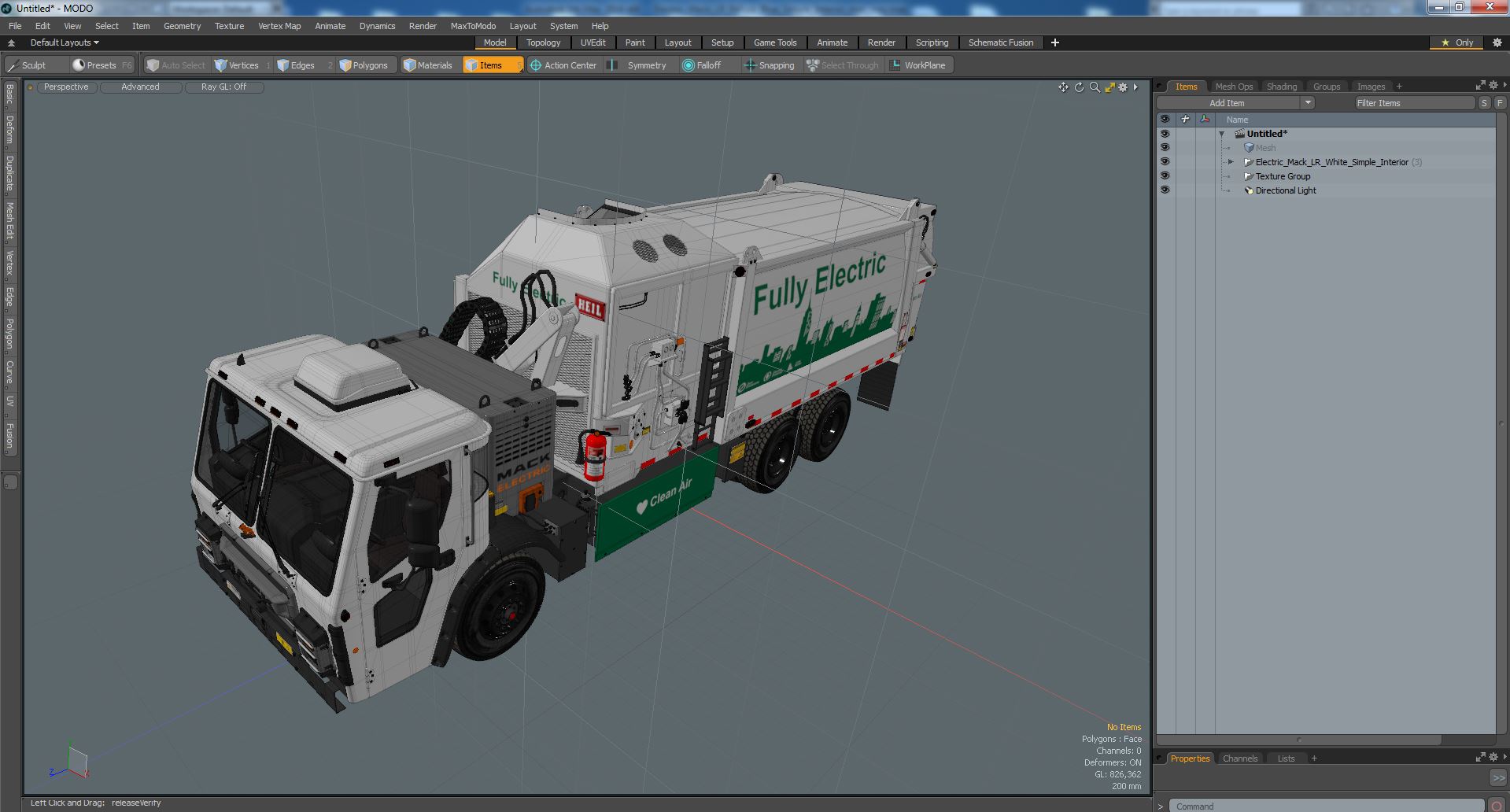Click the axis column header icon in Items list

(1205, 120)
